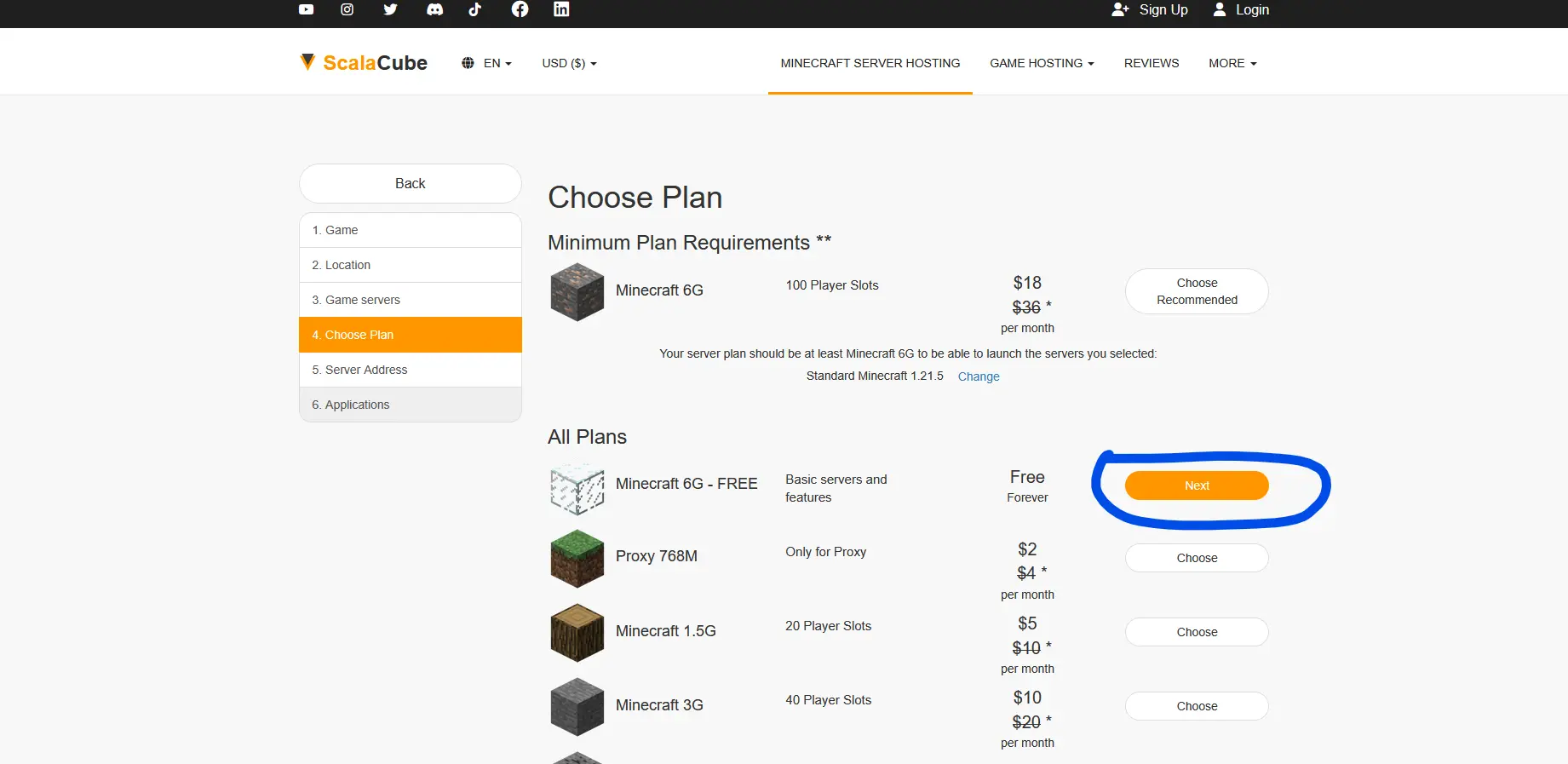Viewport: 1568px width, 764px height.
Task: Select step 4. Choose Plan
Action: click(411, 335)
